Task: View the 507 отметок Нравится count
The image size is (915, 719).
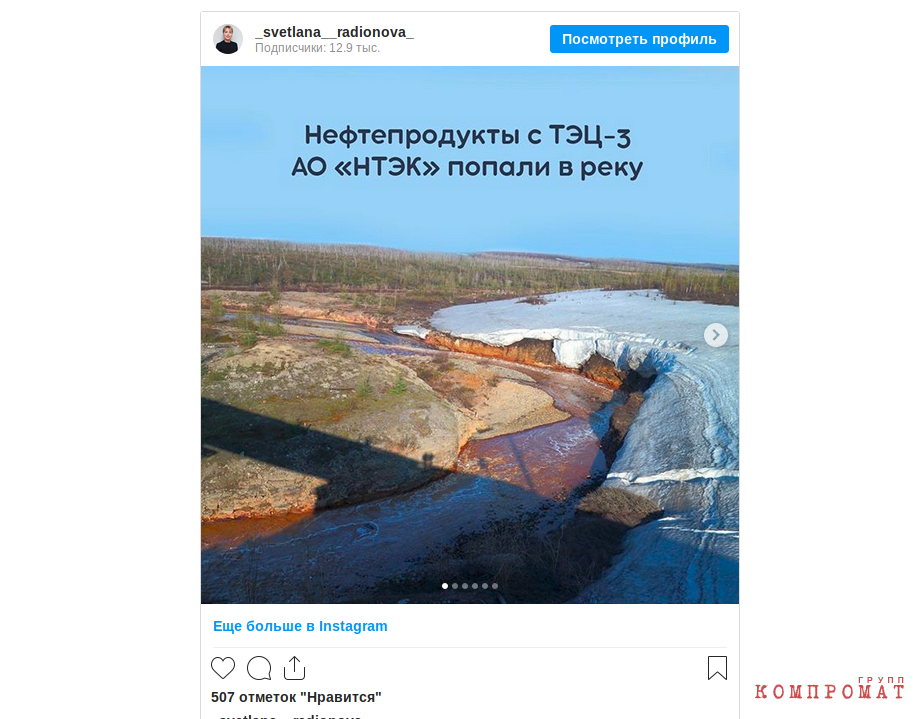Action: pyautogui.click(x=296, y=697)
